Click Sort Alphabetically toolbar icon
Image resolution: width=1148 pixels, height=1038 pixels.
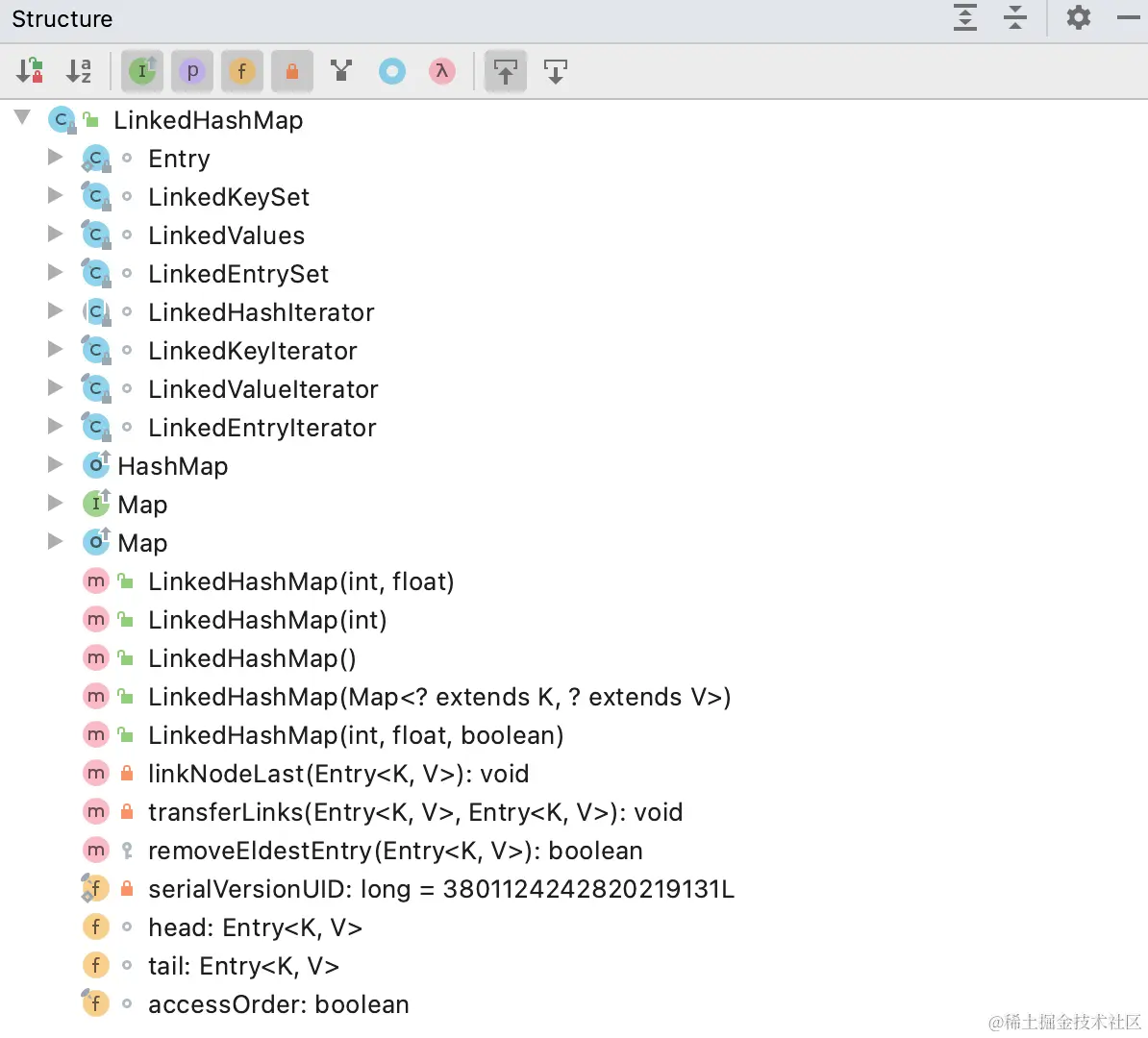pyautogui.click(x=78, y=71)
